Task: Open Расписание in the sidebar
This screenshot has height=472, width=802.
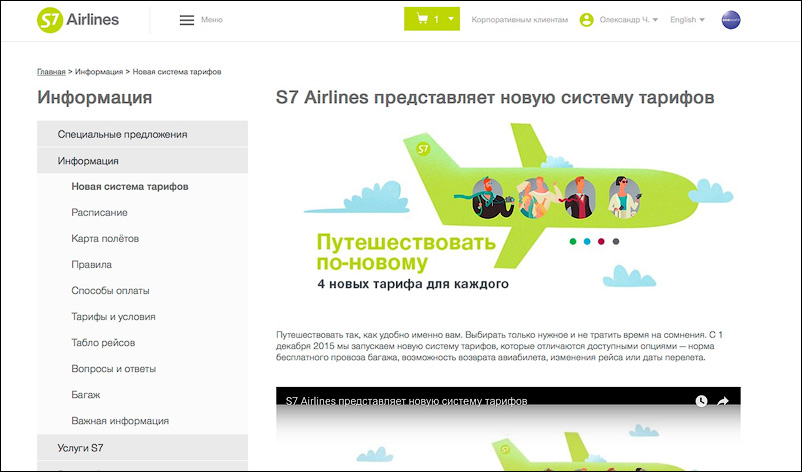Action: (x=99, y=212)
